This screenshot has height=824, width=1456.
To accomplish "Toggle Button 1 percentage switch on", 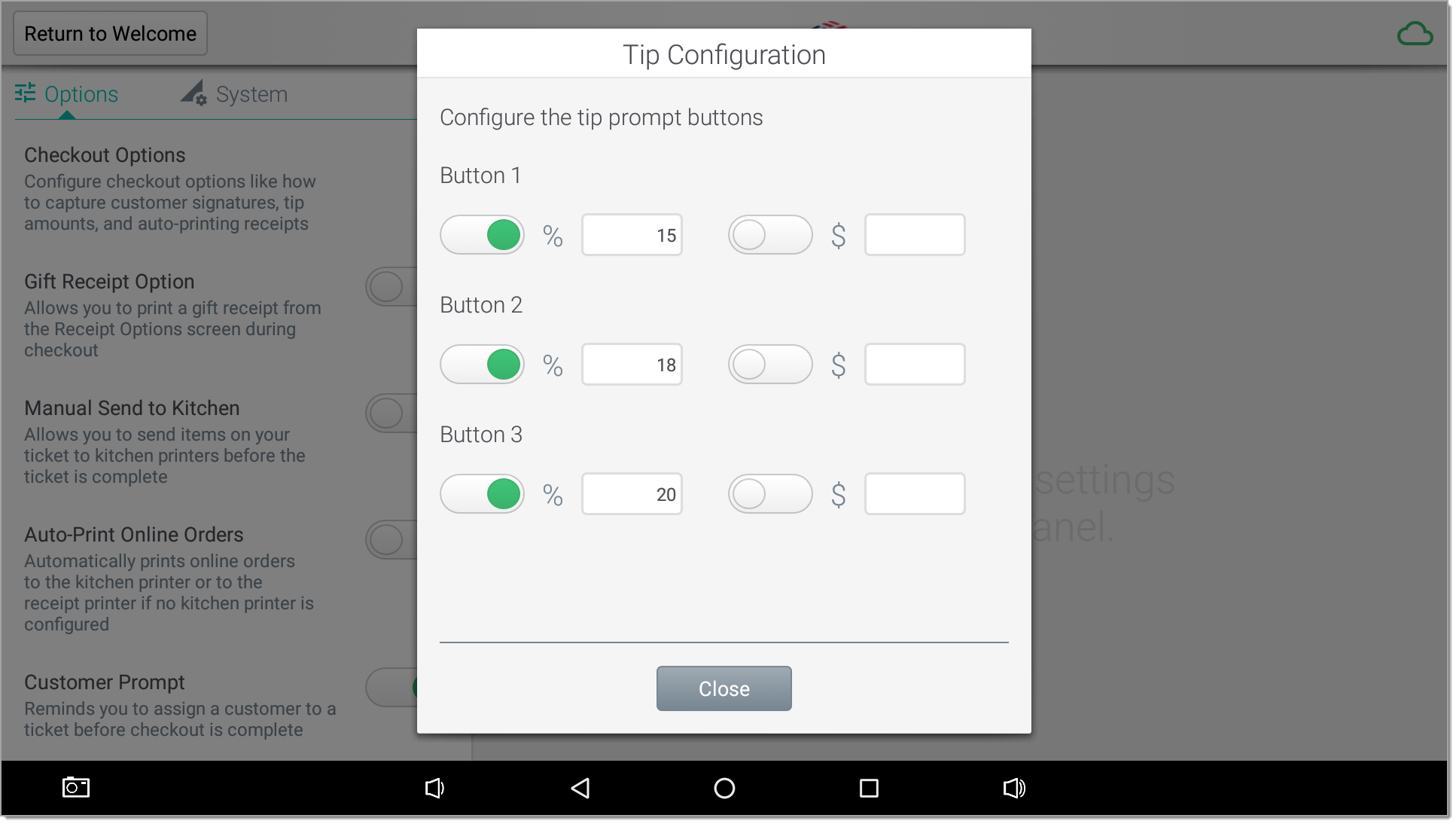I will click(482, 234).
